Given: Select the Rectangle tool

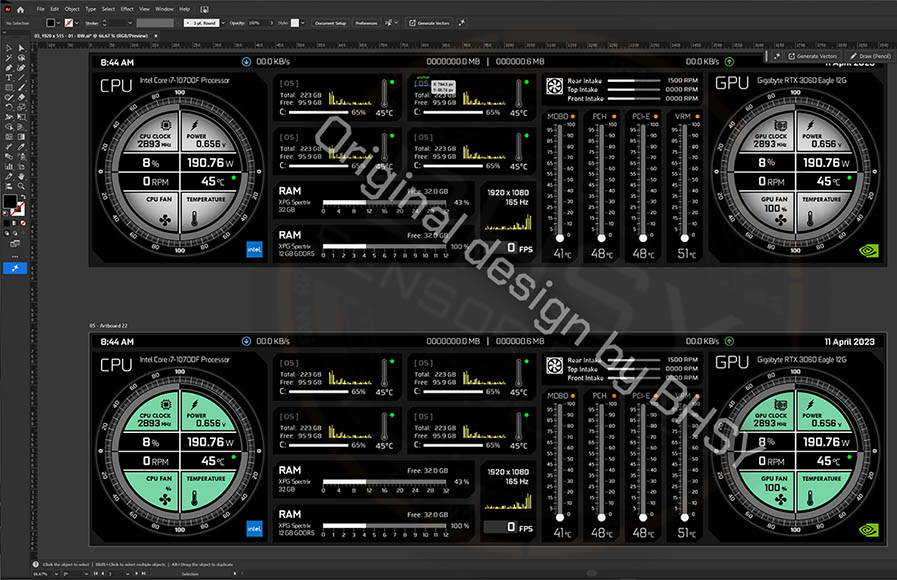Looking at the screenshot, I should (9, 88).
